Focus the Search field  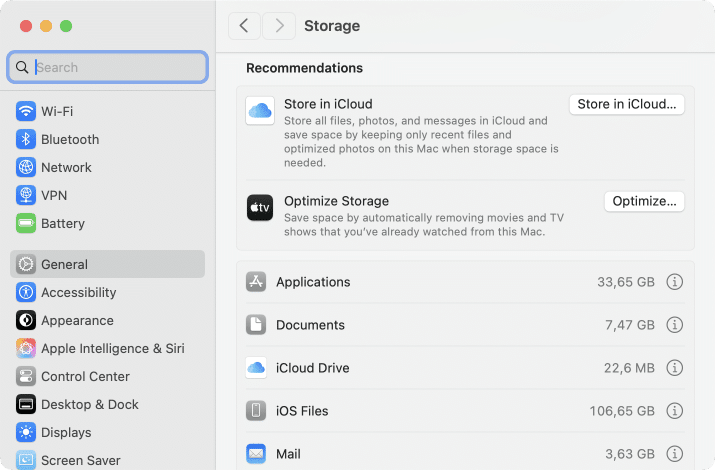(108, 67)
